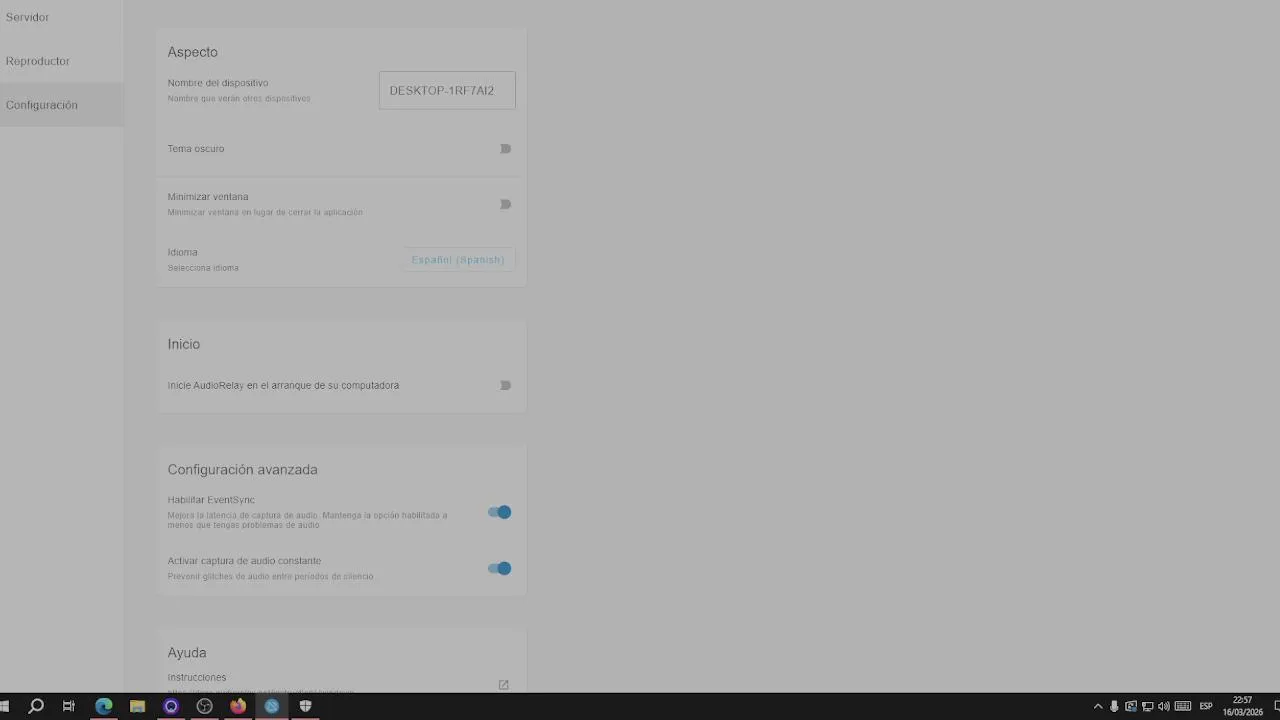This screenshot has width=1280, height=720.
Task: Click the Tema oscuro label
Action: 196,149
